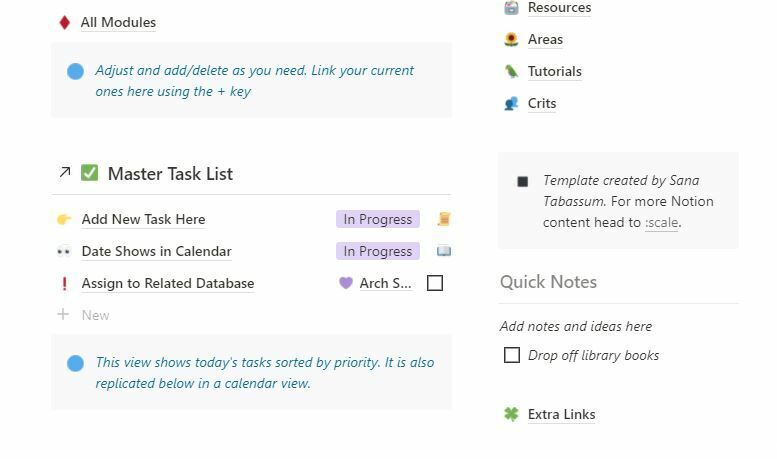Image resolution: width=777 pixels, height=459 pixels.
Task: Click the red exclamation mark task icon
Action: (65, 284)
